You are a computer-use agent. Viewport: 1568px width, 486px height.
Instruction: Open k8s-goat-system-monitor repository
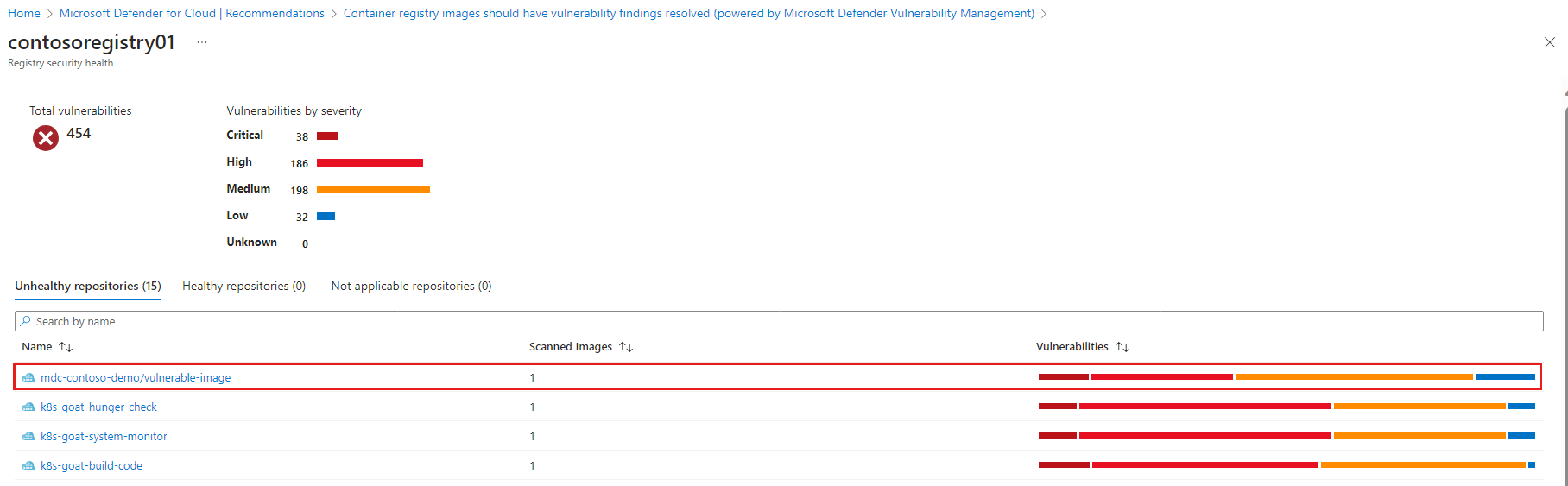(104, 437)
